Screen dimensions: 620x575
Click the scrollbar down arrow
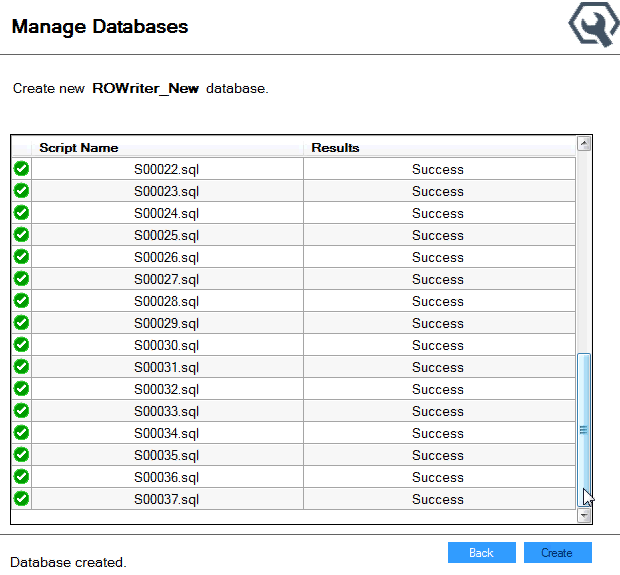point(584,516)
